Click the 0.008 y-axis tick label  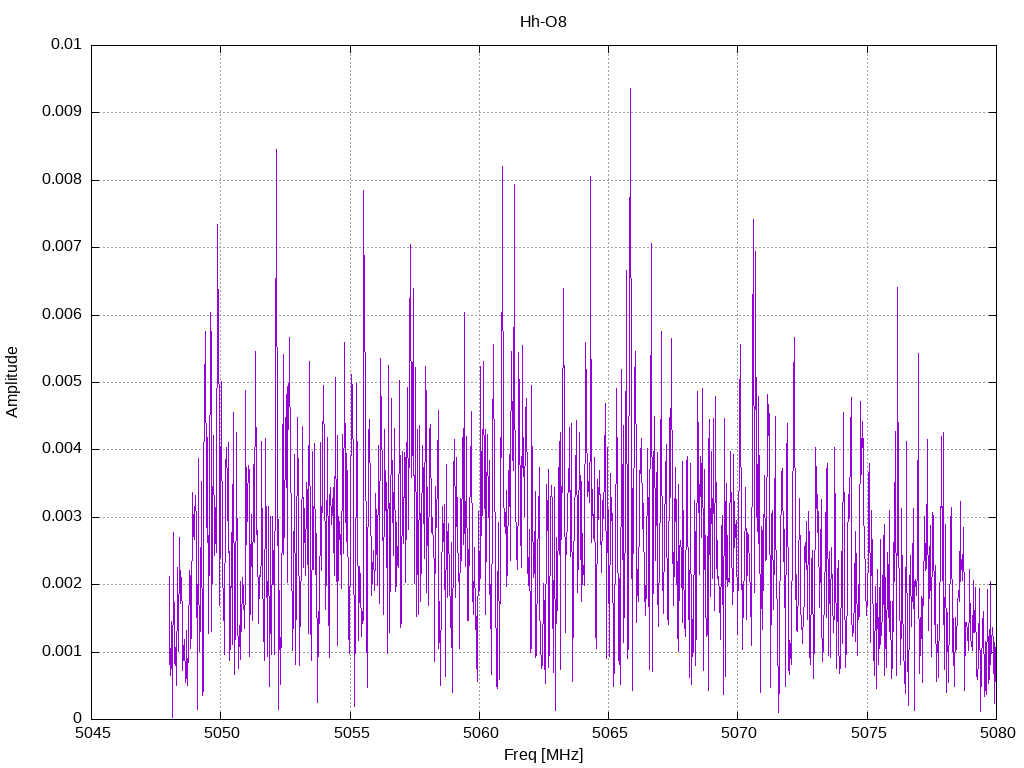coord(61,179)
